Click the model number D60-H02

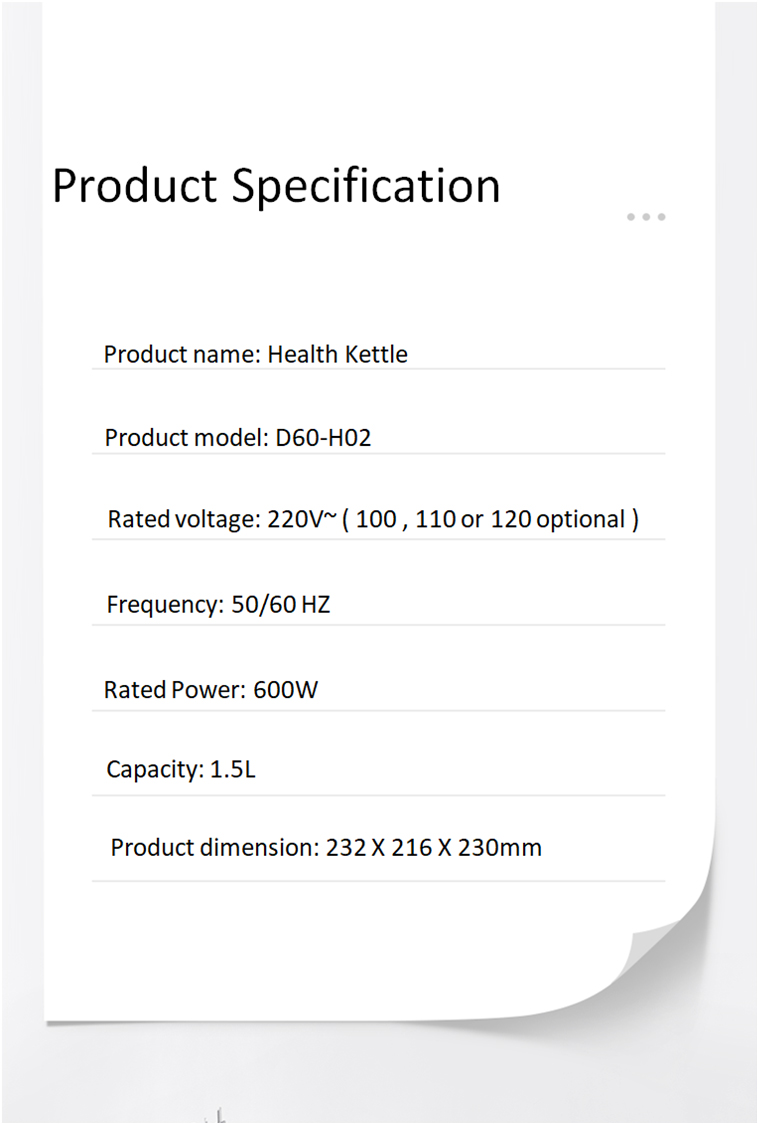click(323, 438)
